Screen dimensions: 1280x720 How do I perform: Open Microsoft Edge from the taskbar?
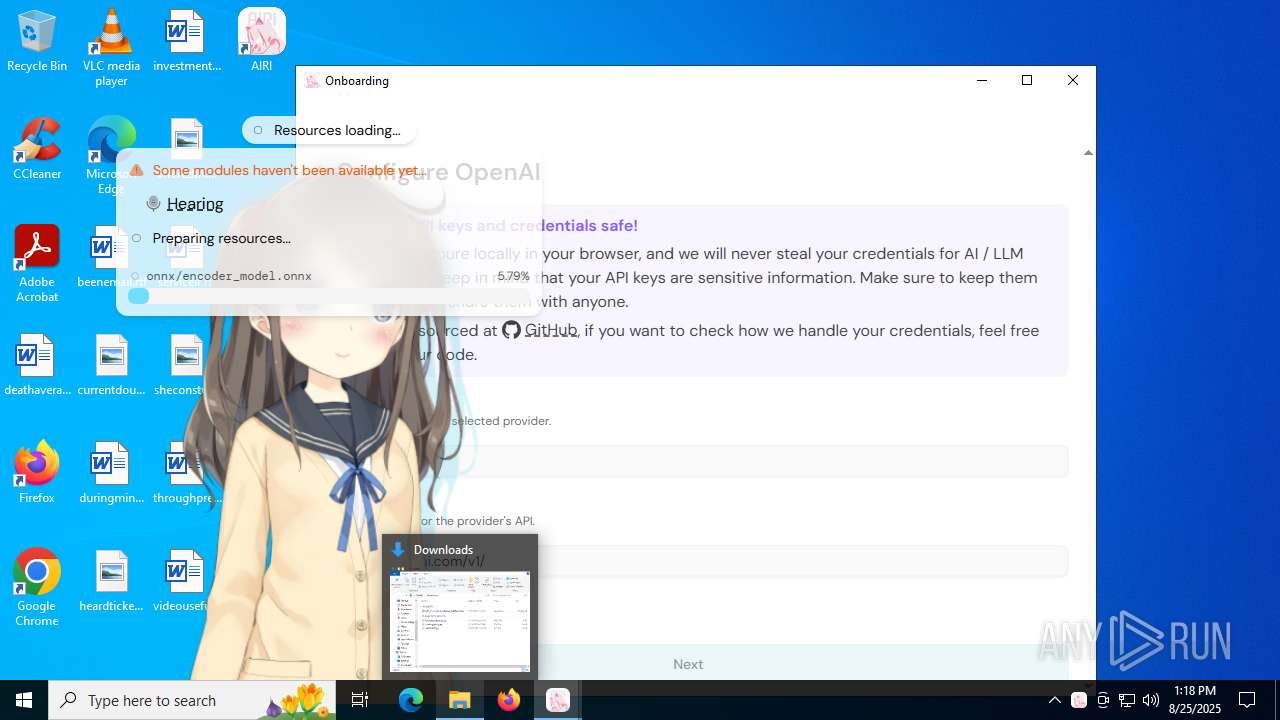pyautogui.click(x=411, y=700)
